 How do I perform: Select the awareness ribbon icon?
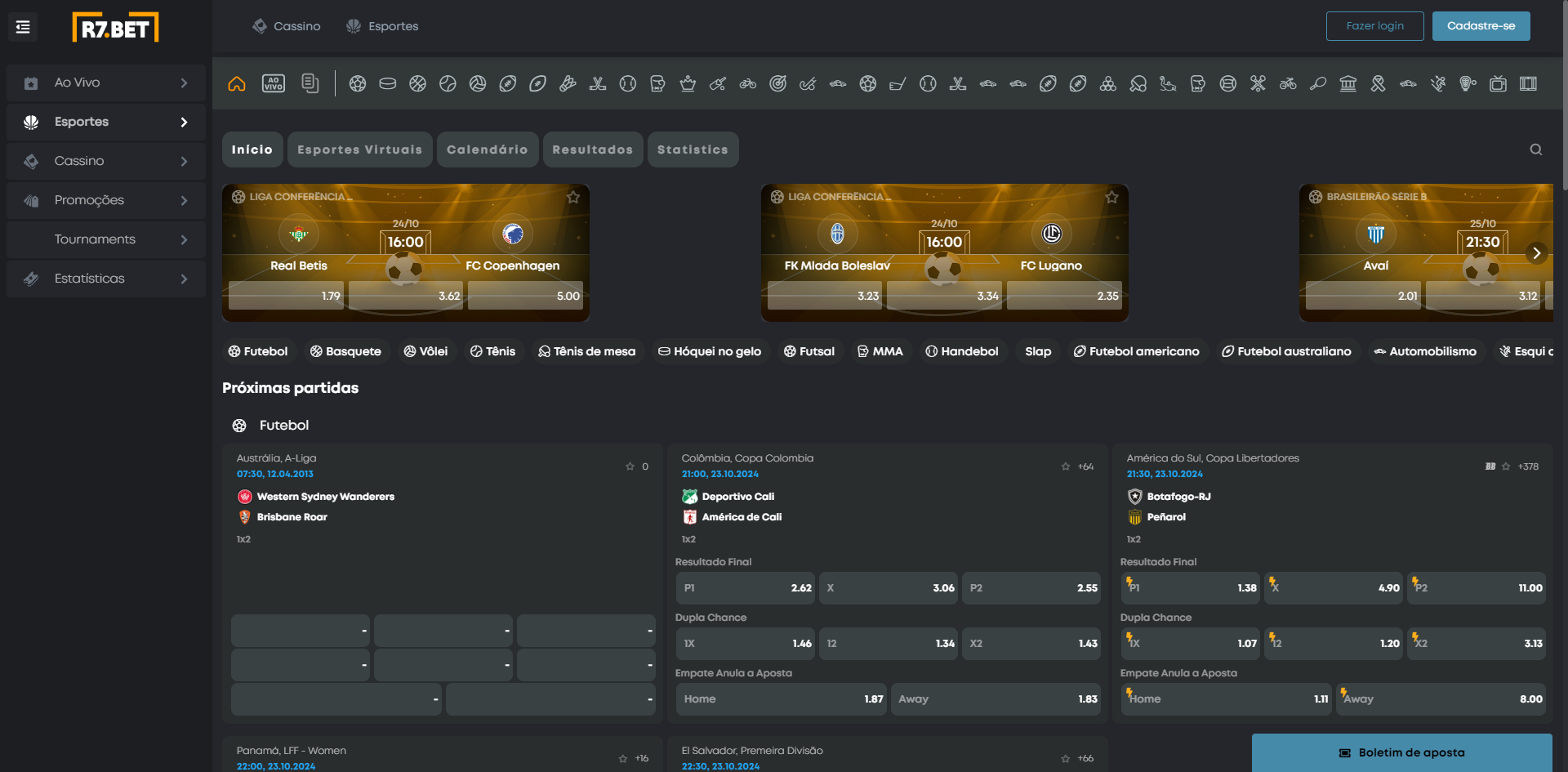click(x=1379, y=83)
